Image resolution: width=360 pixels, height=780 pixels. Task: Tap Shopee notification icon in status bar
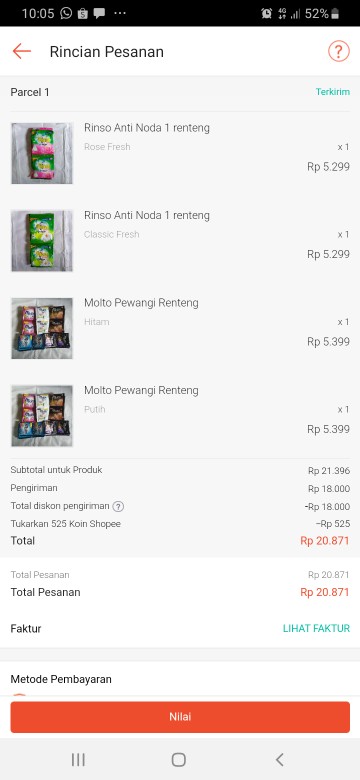point(83,13)
